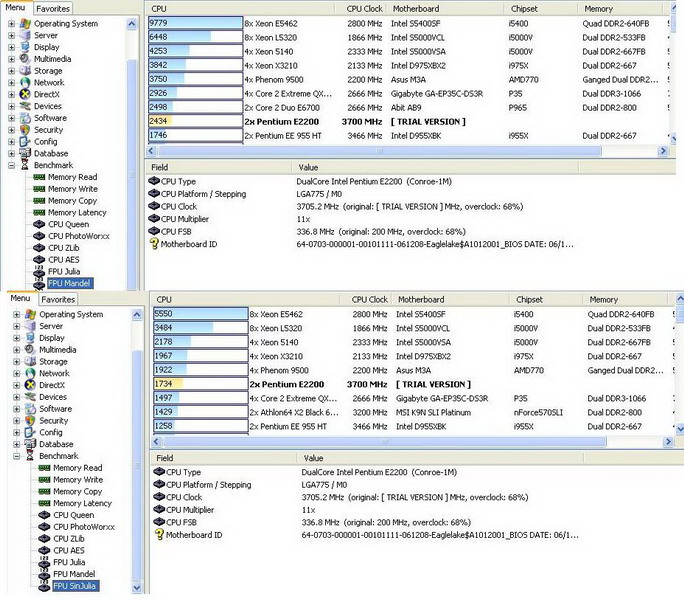Sort by CPU Clock column in upper results
Viewport: 684px width, 600px height.
pos(364,9)
